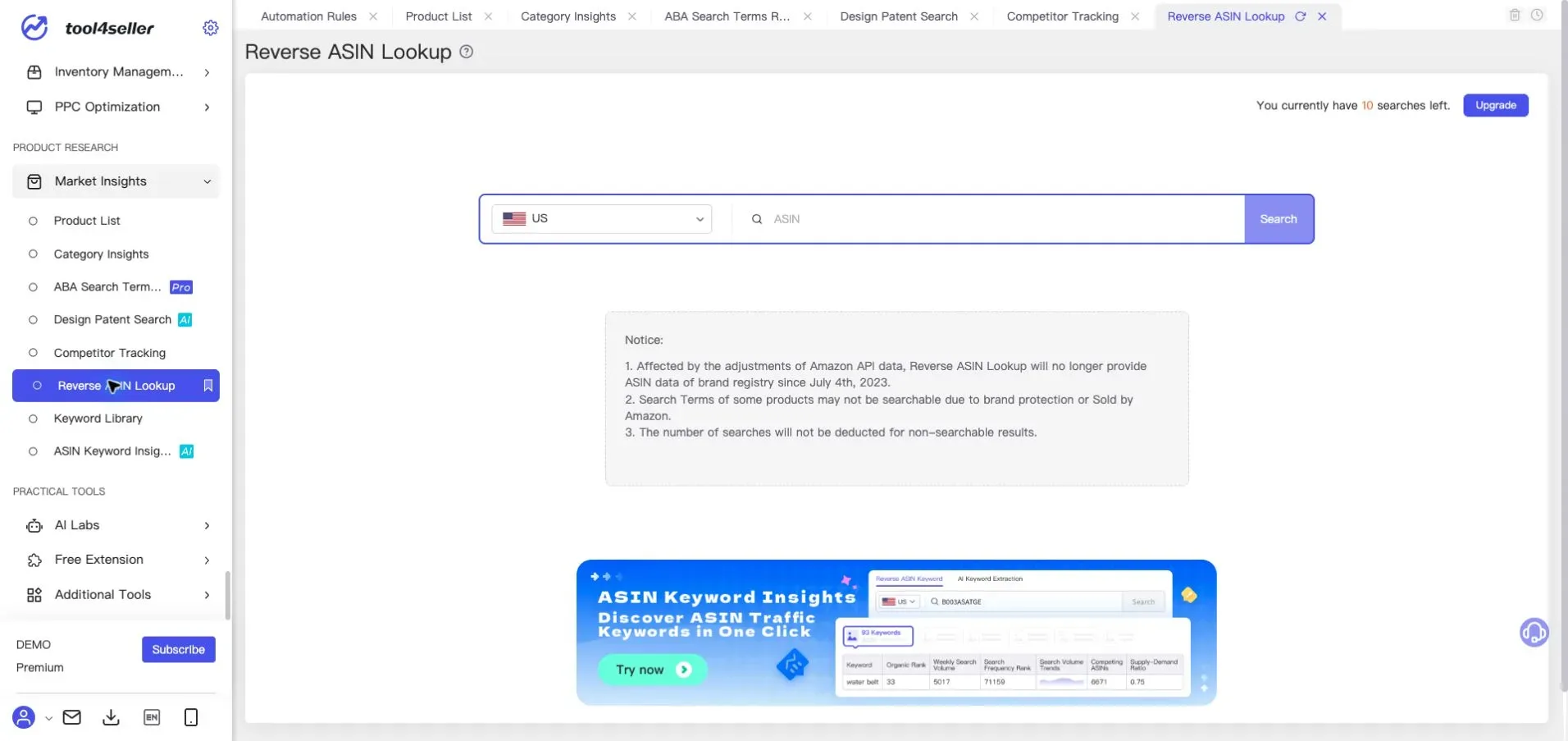Viewport: 1568px width, 741px height.
Task: Expand the AI Labs submenu arrow
Action: pos(207,525)
